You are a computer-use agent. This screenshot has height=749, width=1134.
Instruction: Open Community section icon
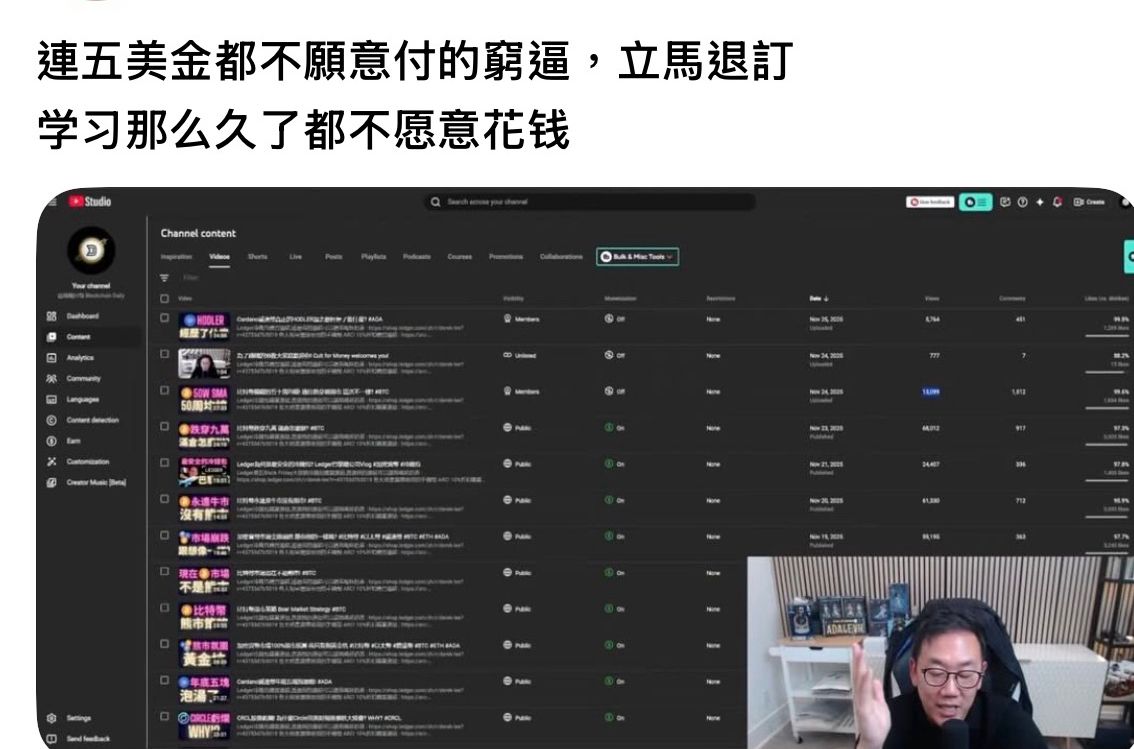point(51,378)
